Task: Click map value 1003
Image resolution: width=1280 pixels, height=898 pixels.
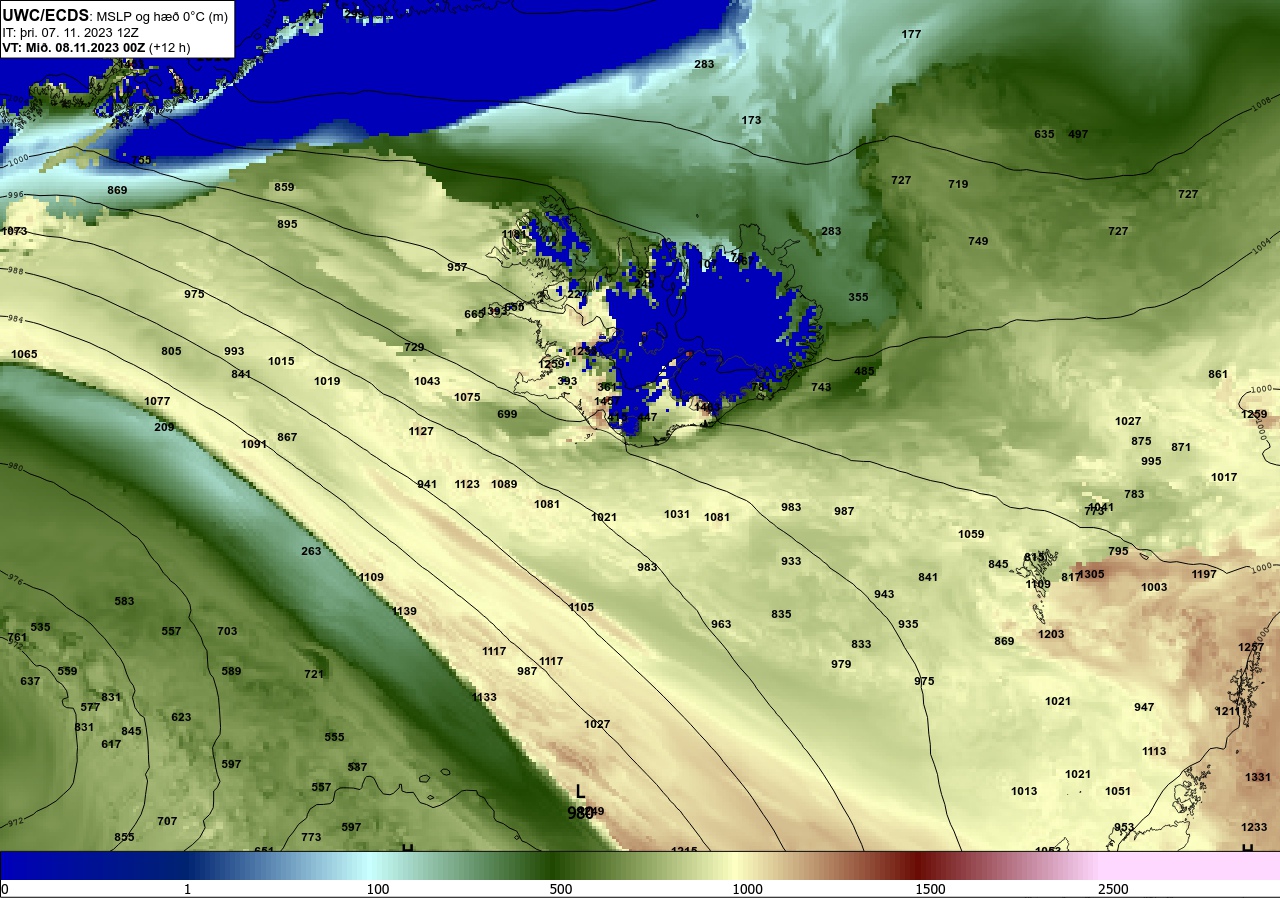Action: tap(1154, 587)
